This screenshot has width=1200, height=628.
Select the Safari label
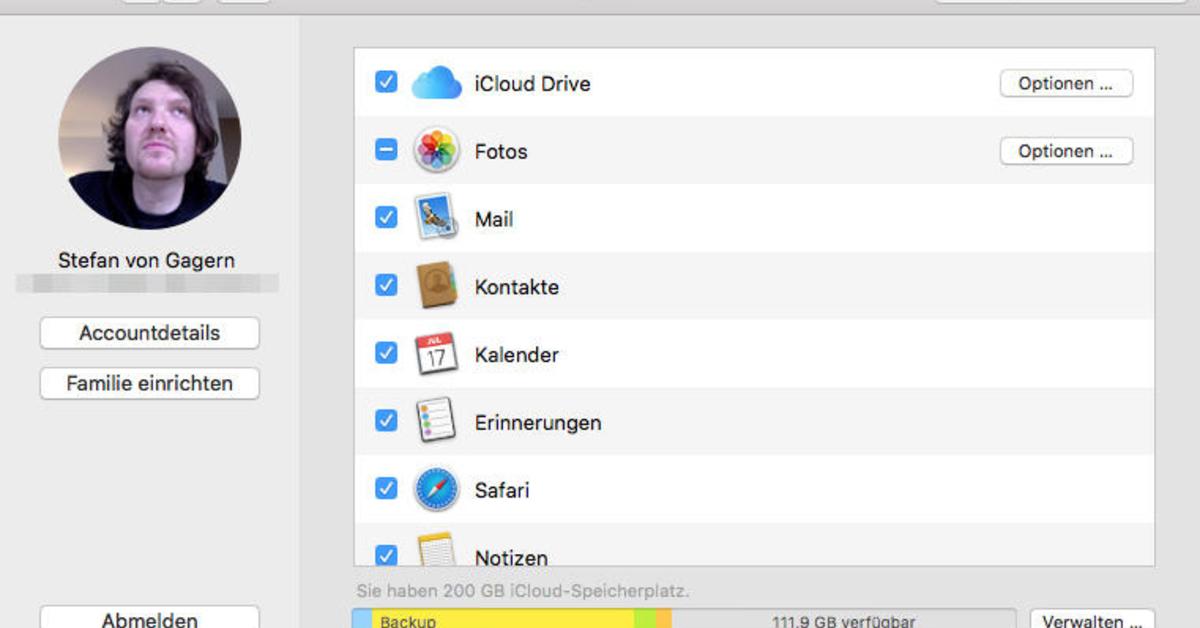502,491
